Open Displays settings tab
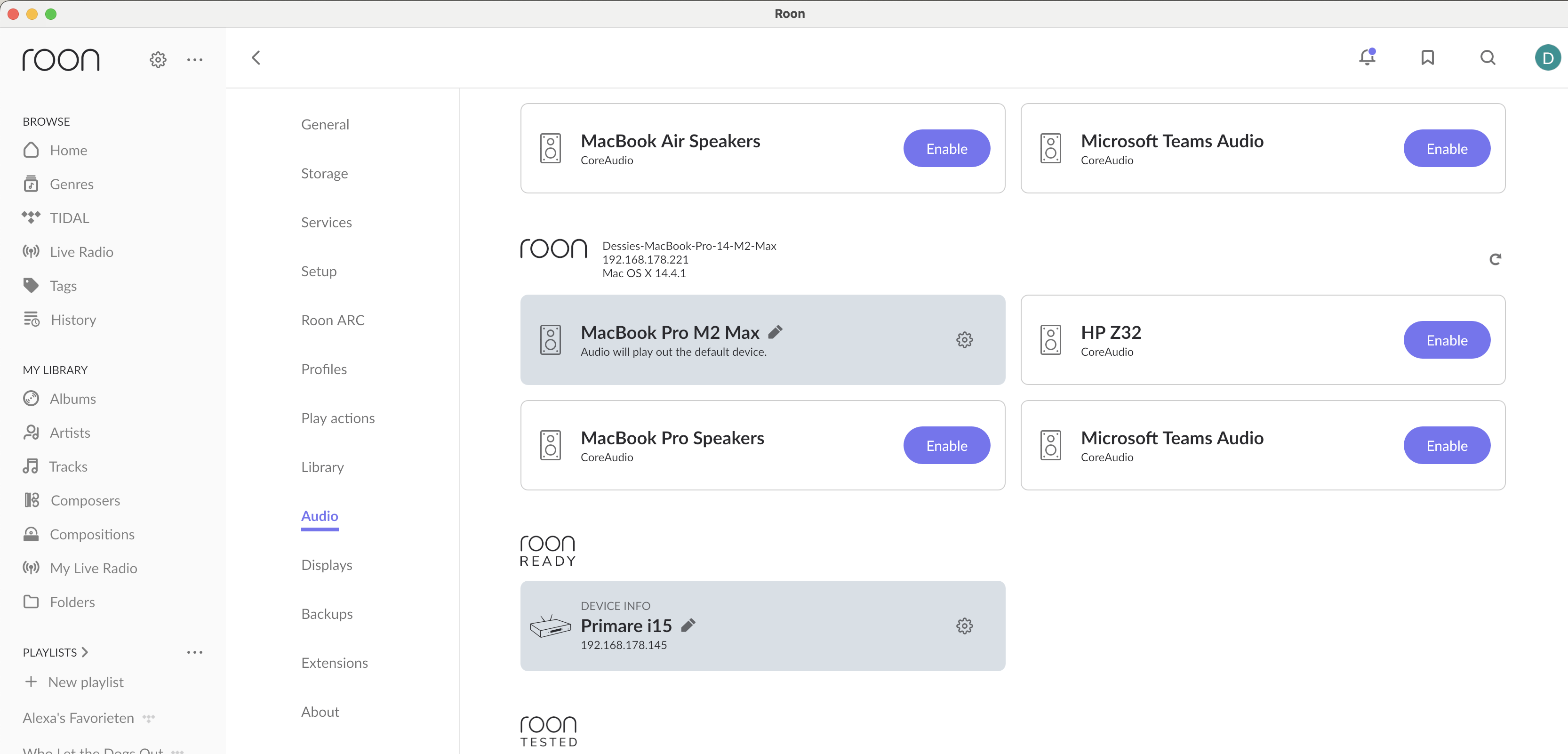Screen dimensions: 1568x754 pyautogui.click(x=327, y=565)
